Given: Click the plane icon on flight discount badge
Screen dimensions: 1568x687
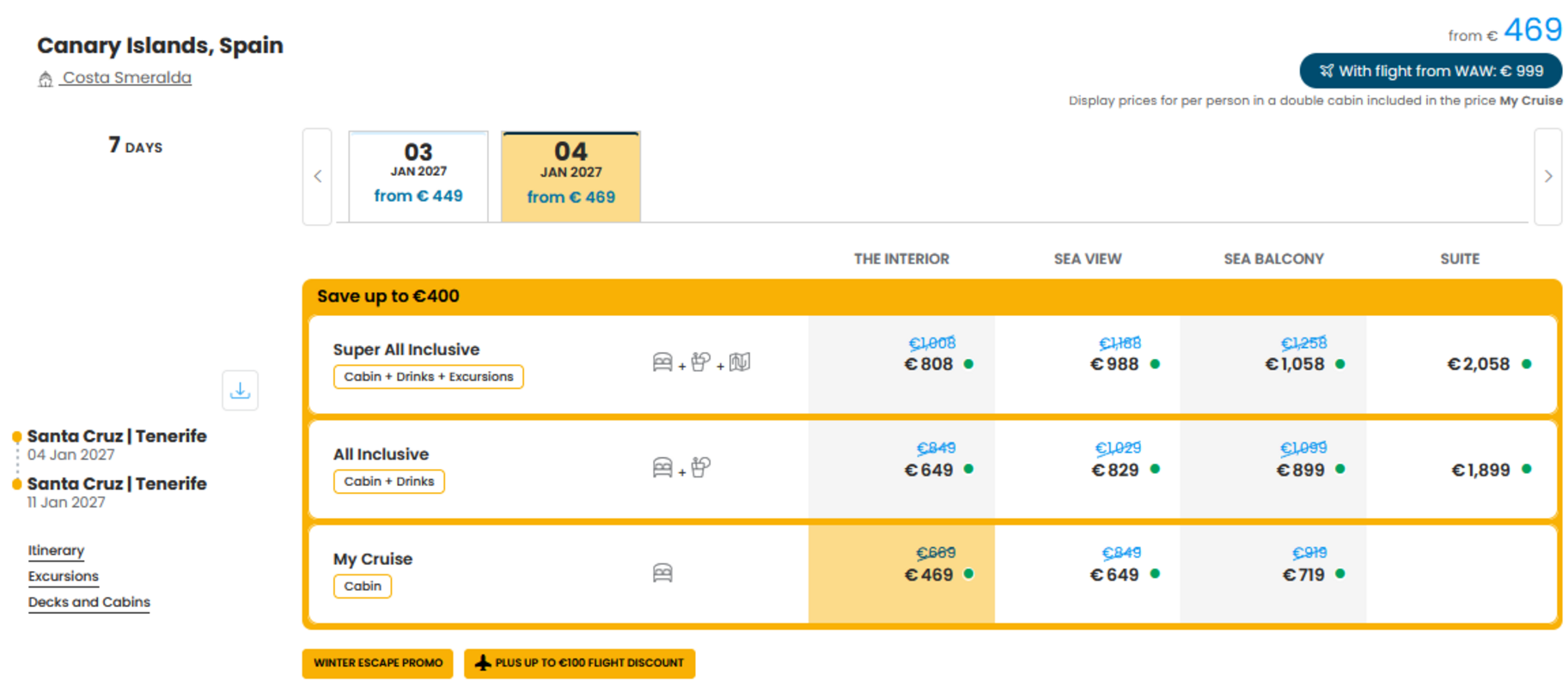Looking at the screenshot, I should [x=483, y=663].
